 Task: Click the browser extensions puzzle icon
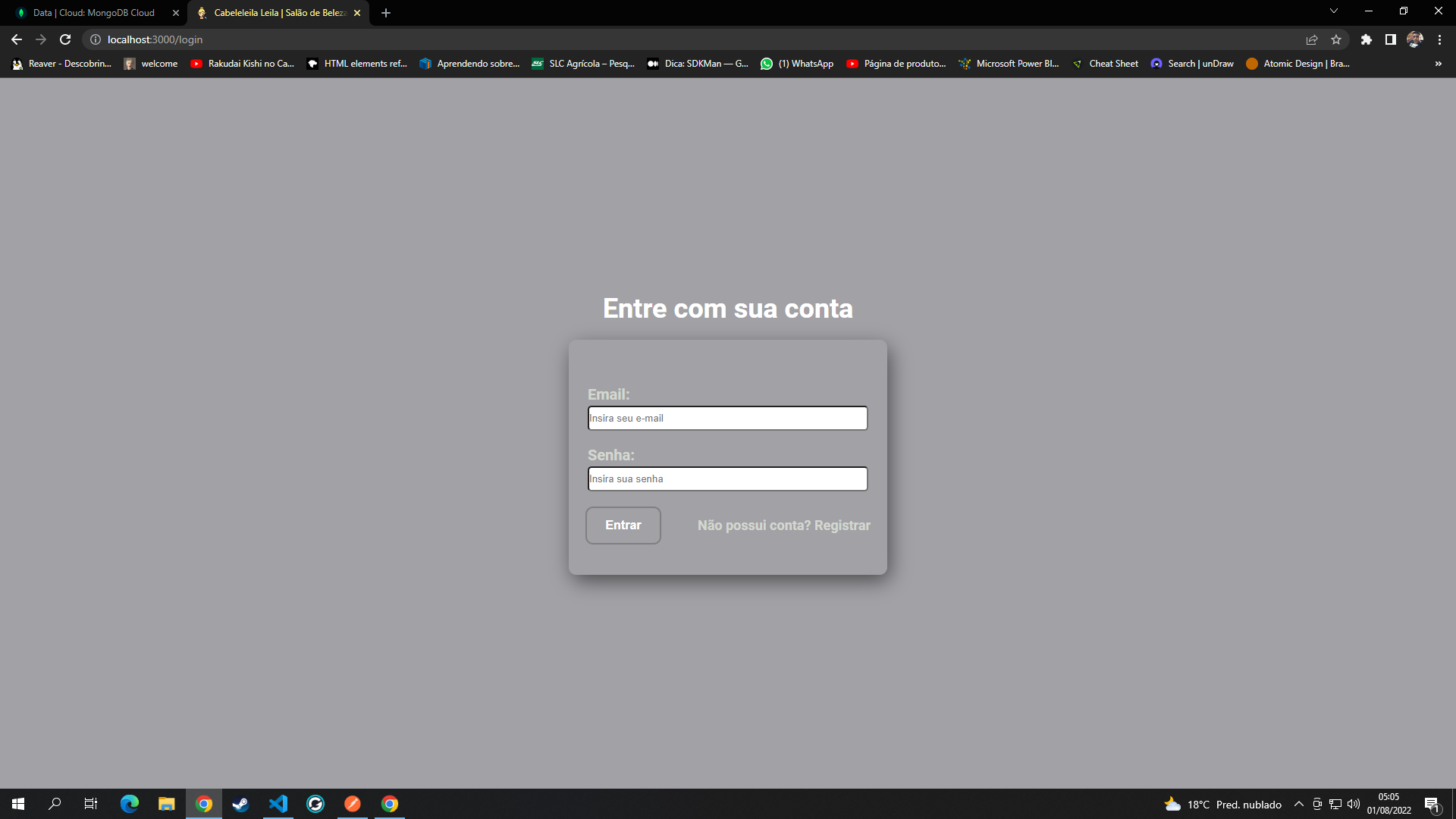(1366, 39)
